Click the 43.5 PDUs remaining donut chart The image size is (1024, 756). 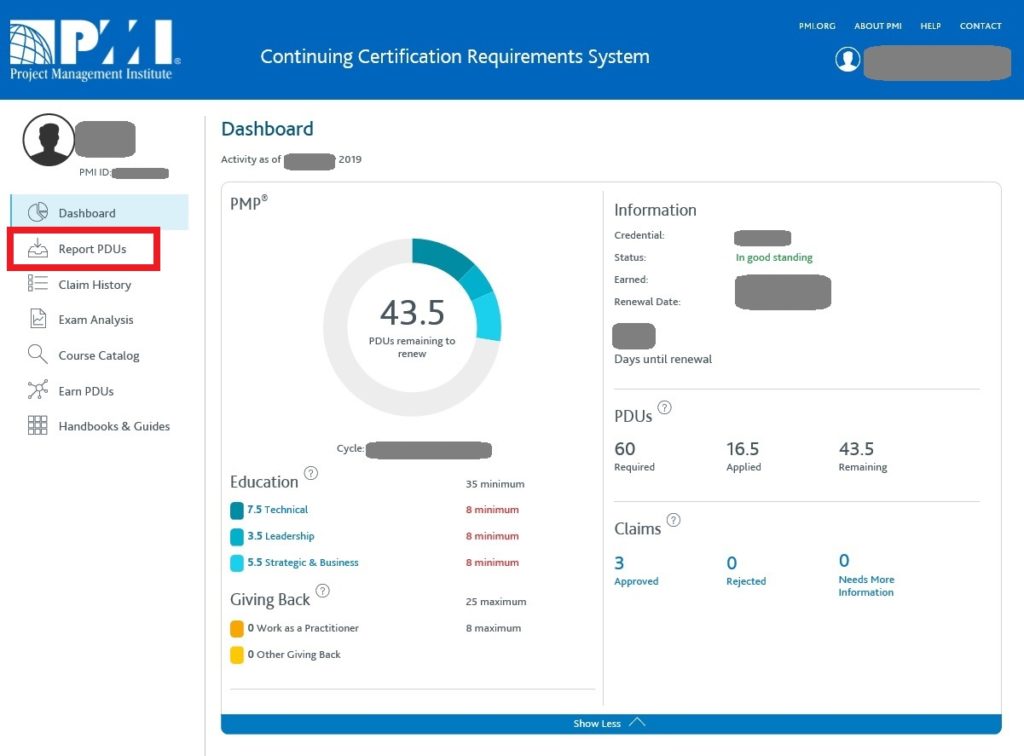click(x=412, y=326)
